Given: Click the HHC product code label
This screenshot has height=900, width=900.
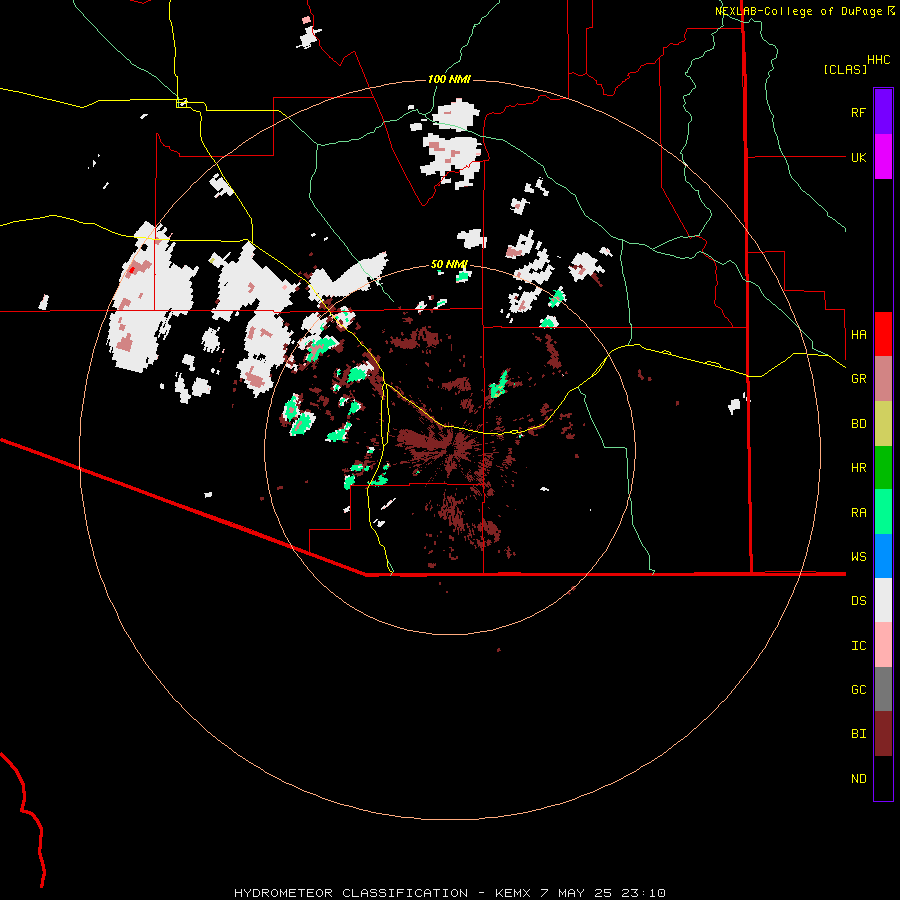Looking at the screenshot, I should (878, 60).
